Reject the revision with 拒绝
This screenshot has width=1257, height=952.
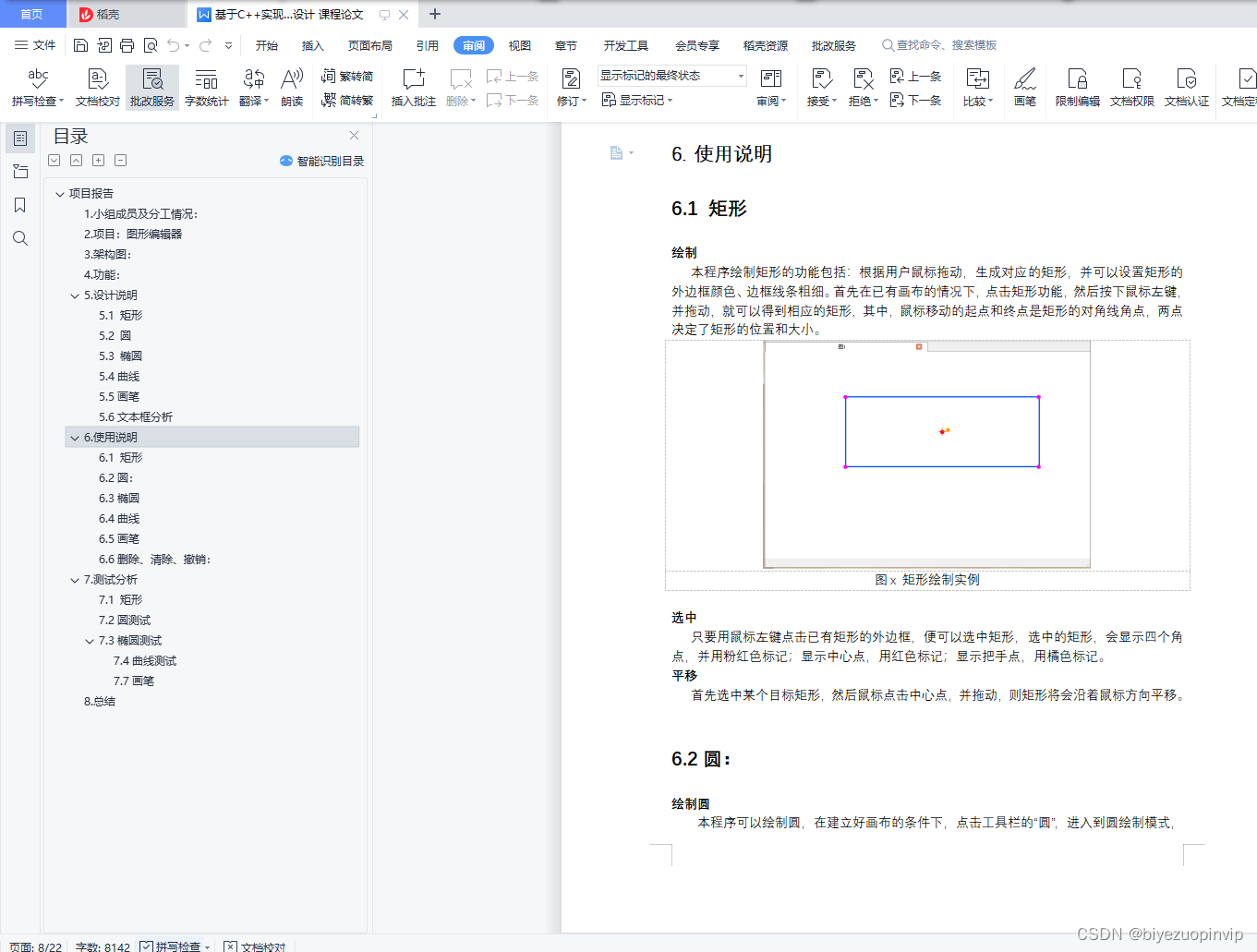(x=864, y=88)
